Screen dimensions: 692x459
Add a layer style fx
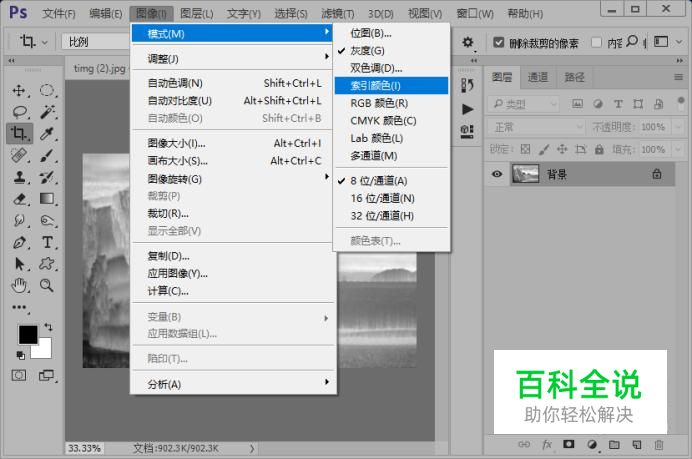coord(547,444)
